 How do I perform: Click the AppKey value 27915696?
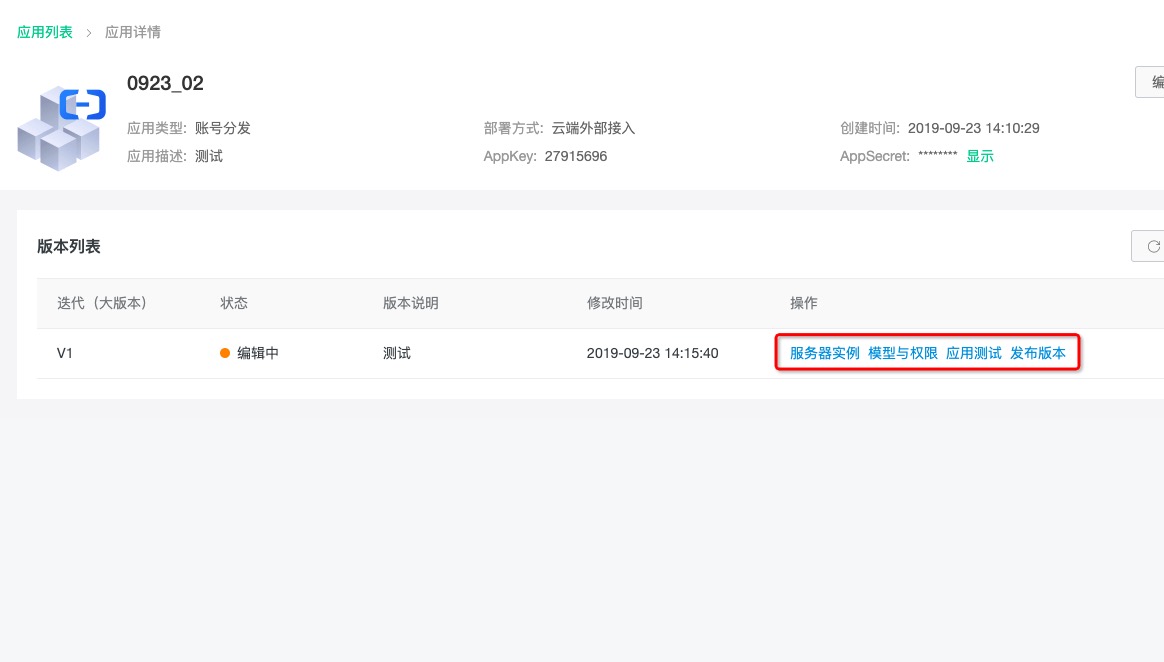pos(575,156)
